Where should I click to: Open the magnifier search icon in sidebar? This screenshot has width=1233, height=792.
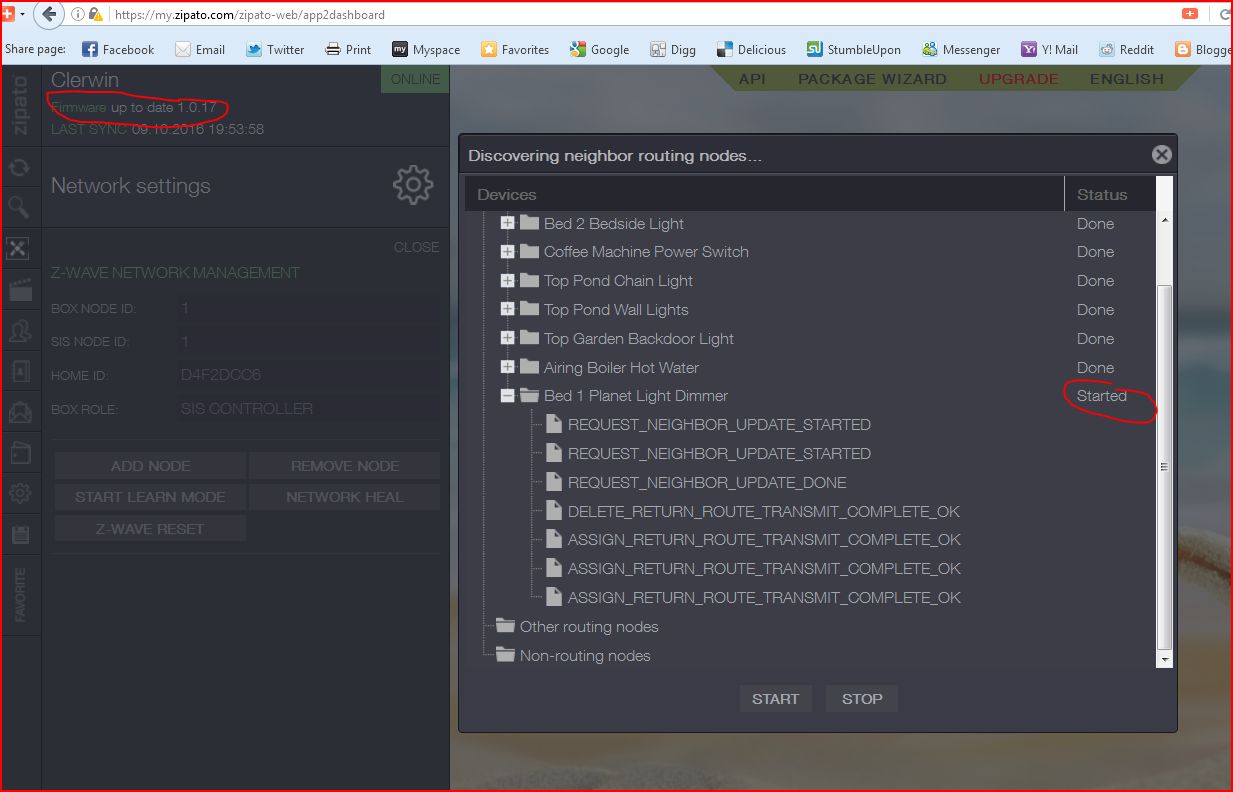click(19, 208)
